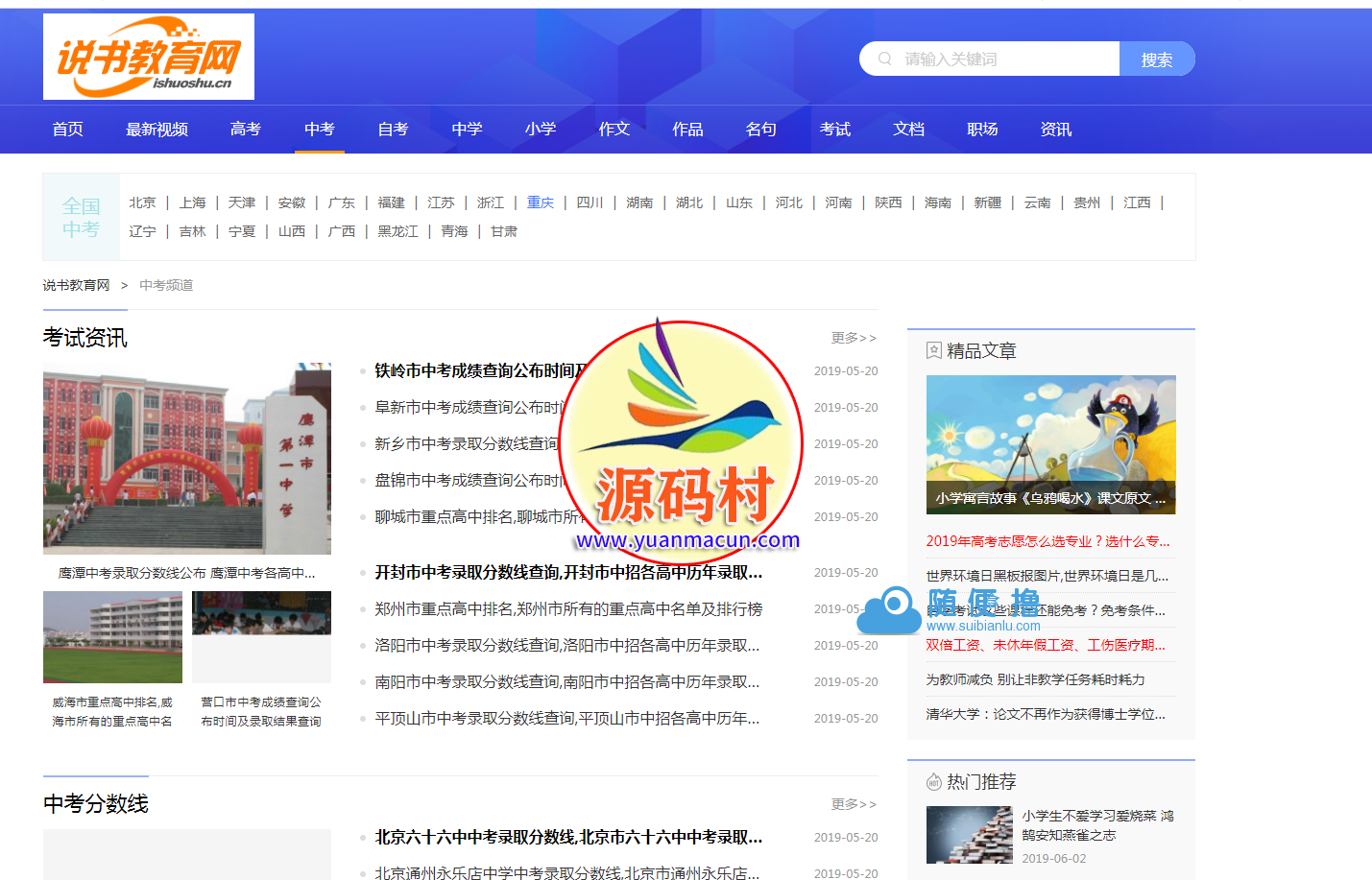Open 郑州市重点高中排名 article link
The height and width of the screenshot is (880, 1372).
pos(568,609)
